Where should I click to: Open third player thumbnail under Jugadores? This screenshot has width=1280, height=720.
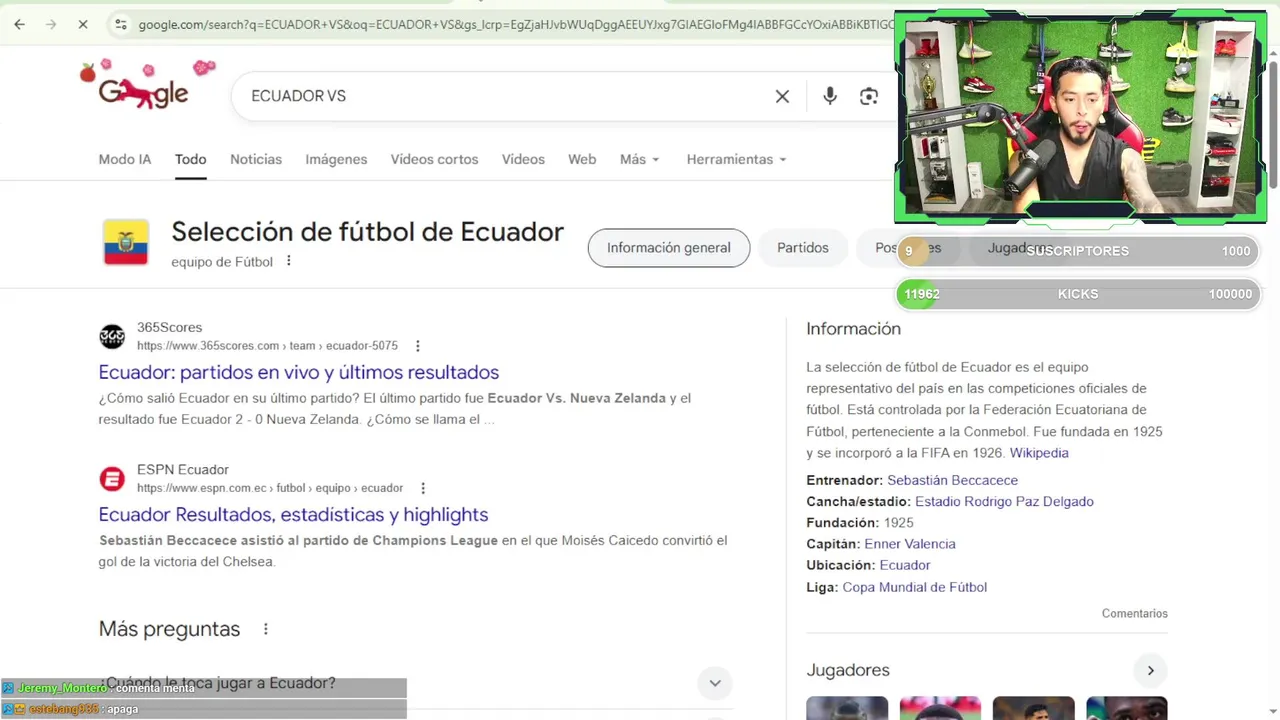(1033, 708)
